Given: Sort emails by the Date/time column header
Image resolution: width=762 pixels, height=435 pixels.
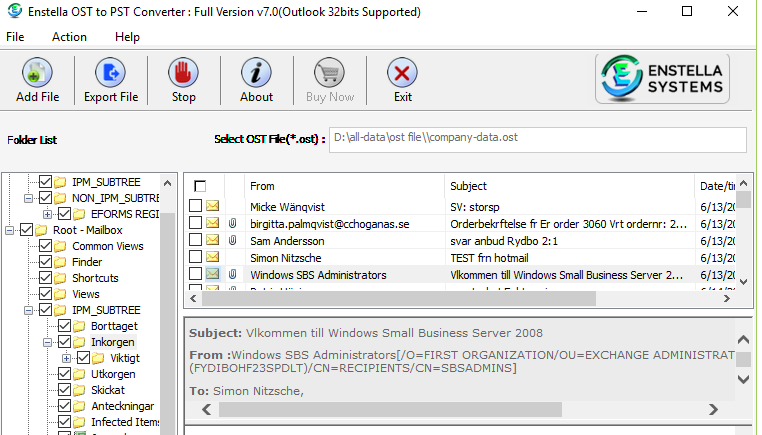Looking at the screenshot, I should (715, 186).
